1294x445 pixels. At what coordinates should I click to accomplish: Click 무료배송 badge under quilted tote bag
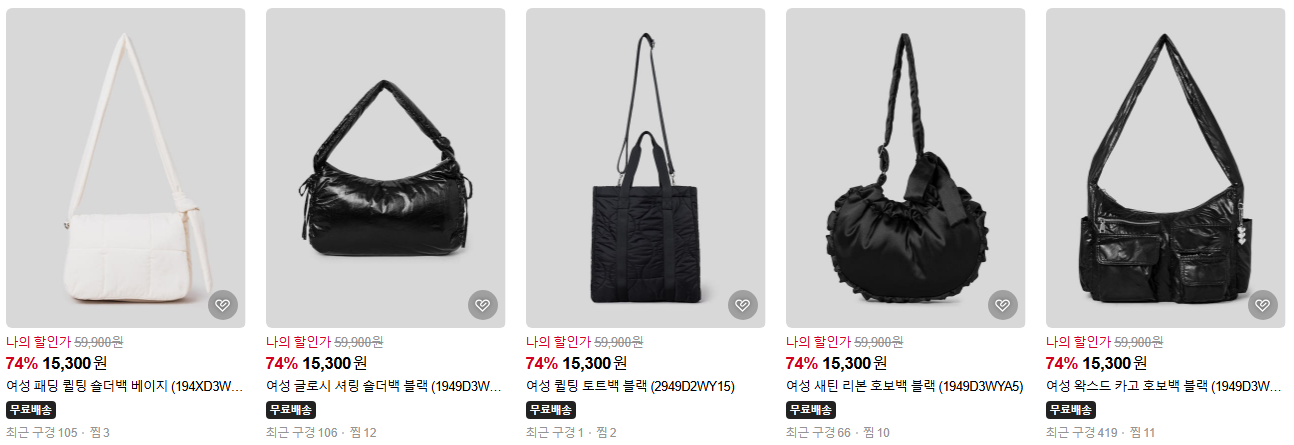coord(551,410)
